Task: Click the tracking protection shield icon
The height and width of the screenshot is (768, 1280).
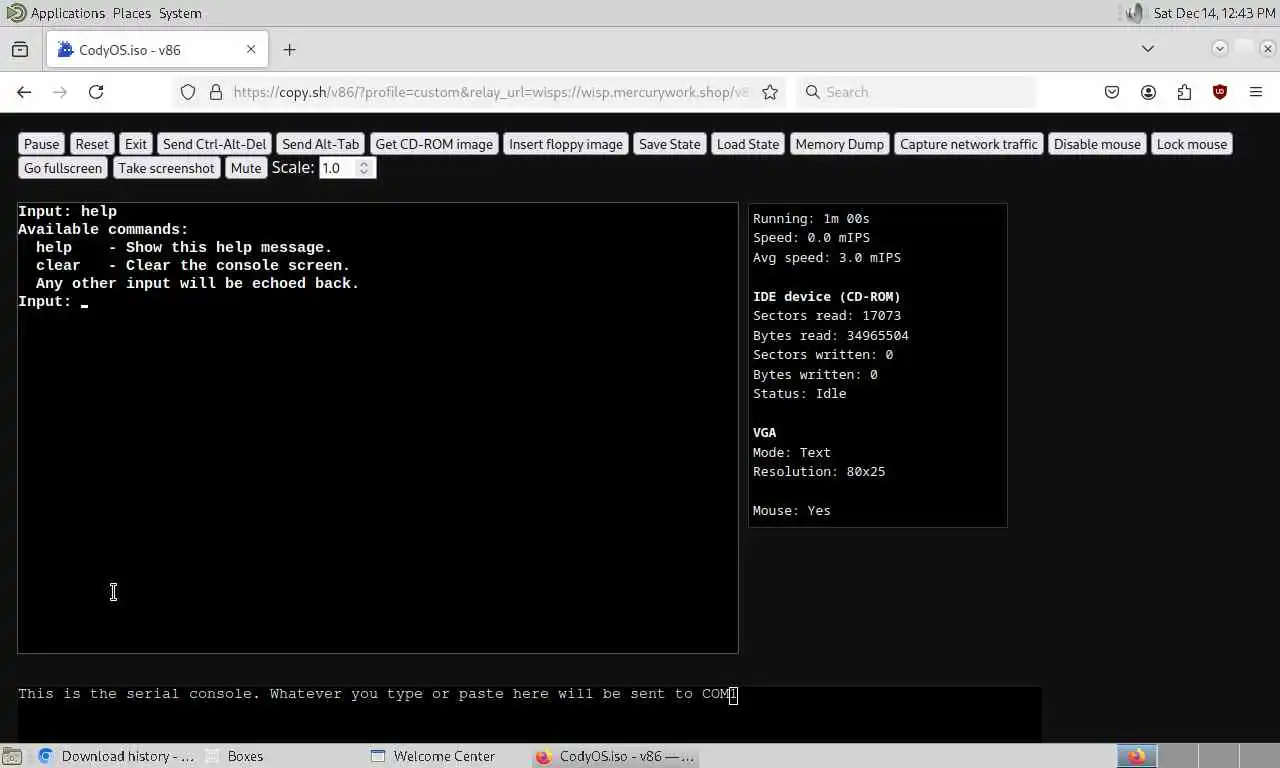Action: [x=188, y=92]
